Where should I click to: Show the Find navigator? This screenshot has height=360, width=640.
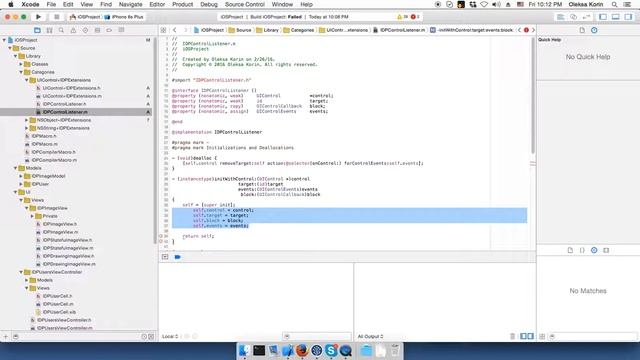61,30
